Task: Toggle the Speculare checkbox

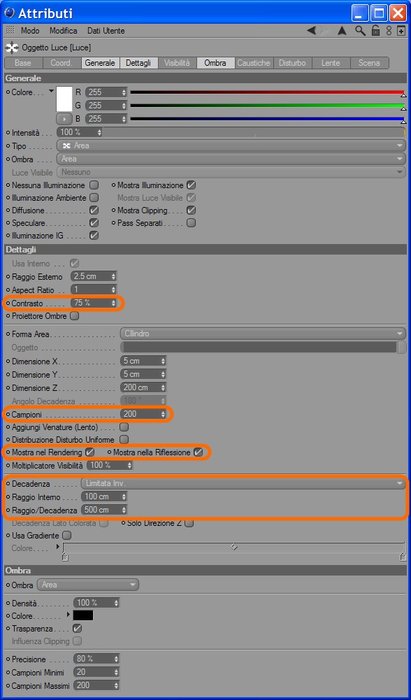Action: [x=94, y=222]
